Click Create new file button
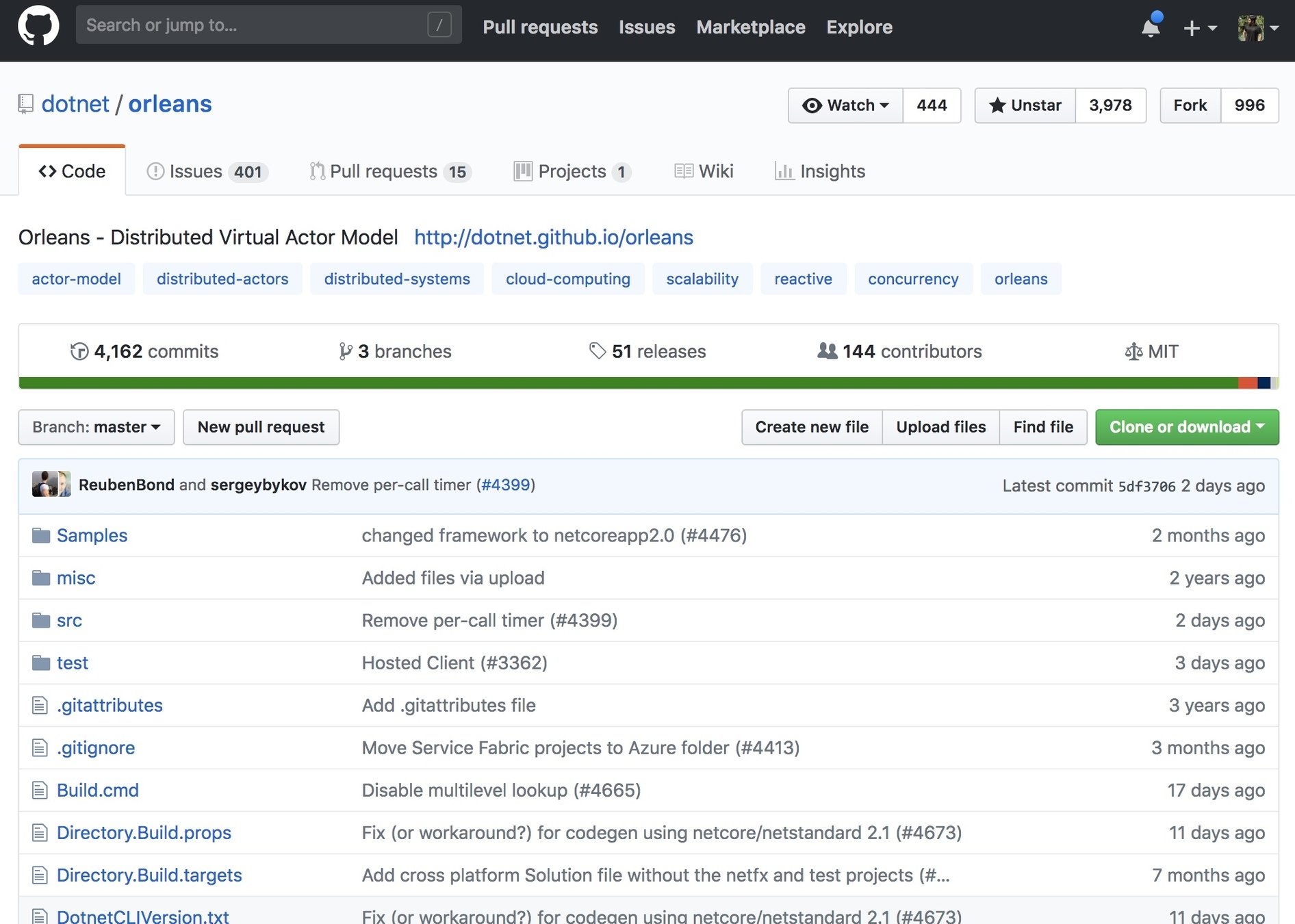1295x924 pixels. (x=812, y=427)
